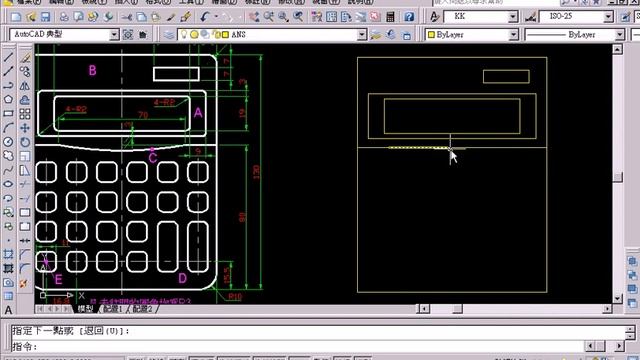Toggle the ANS layer light bulb on/off
640x360 pixels.
[x=184, y=35]
